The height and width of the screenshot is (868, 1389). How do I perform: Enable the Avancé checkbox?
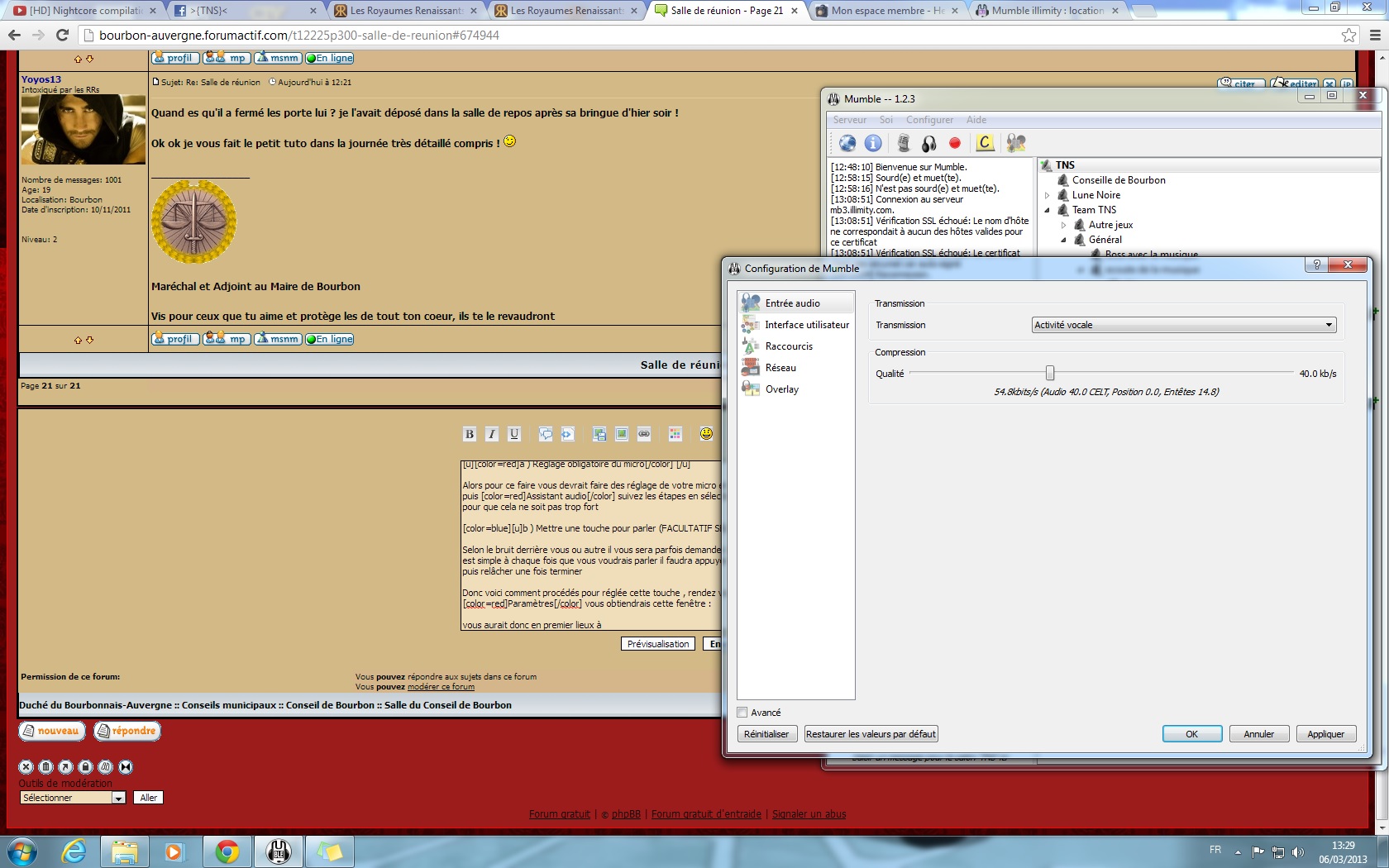click(x=742, y=713)
